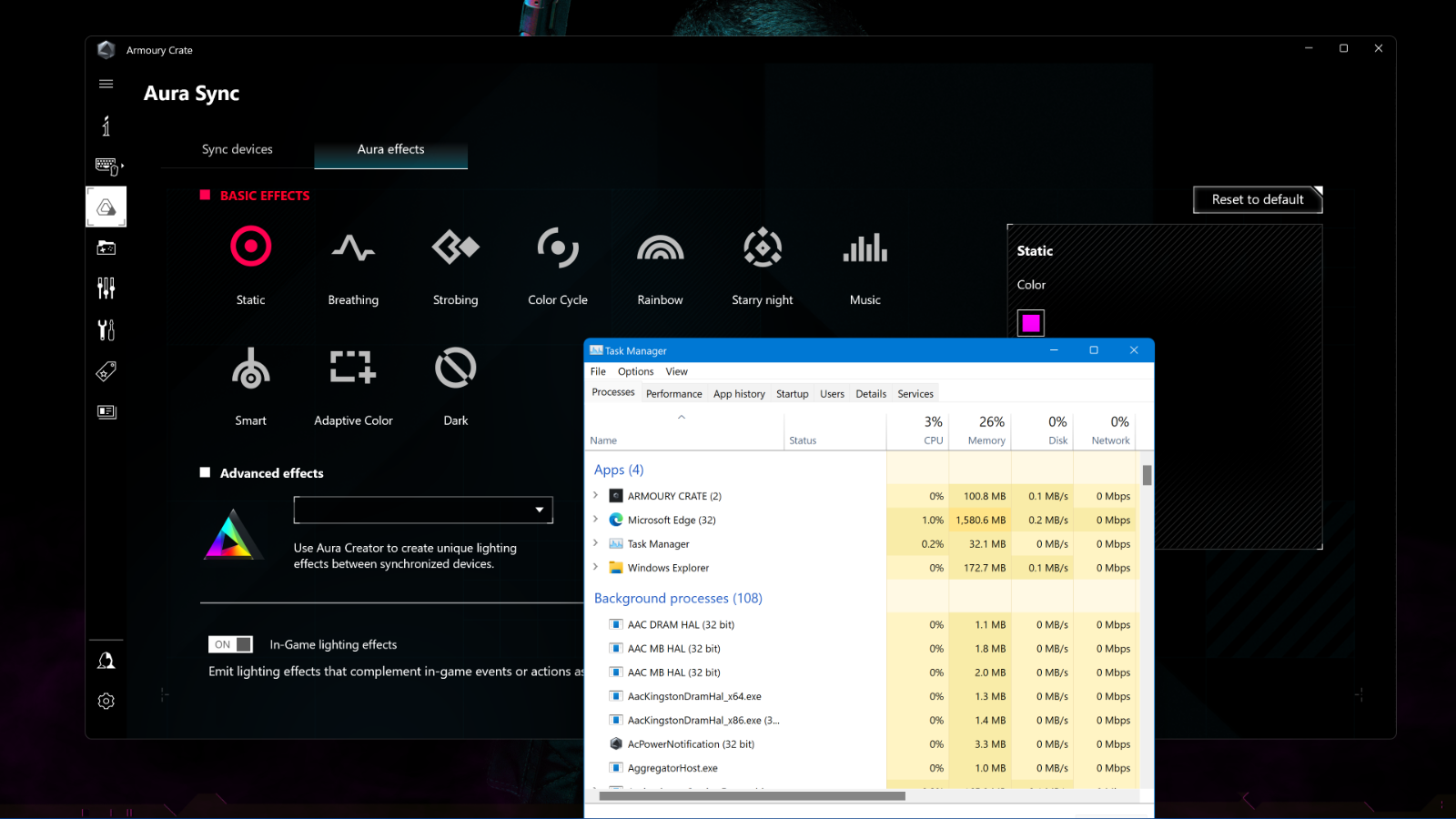Open the Advanced effects dropdown
Screen dimensions: 1456x819
coord(423,510)
